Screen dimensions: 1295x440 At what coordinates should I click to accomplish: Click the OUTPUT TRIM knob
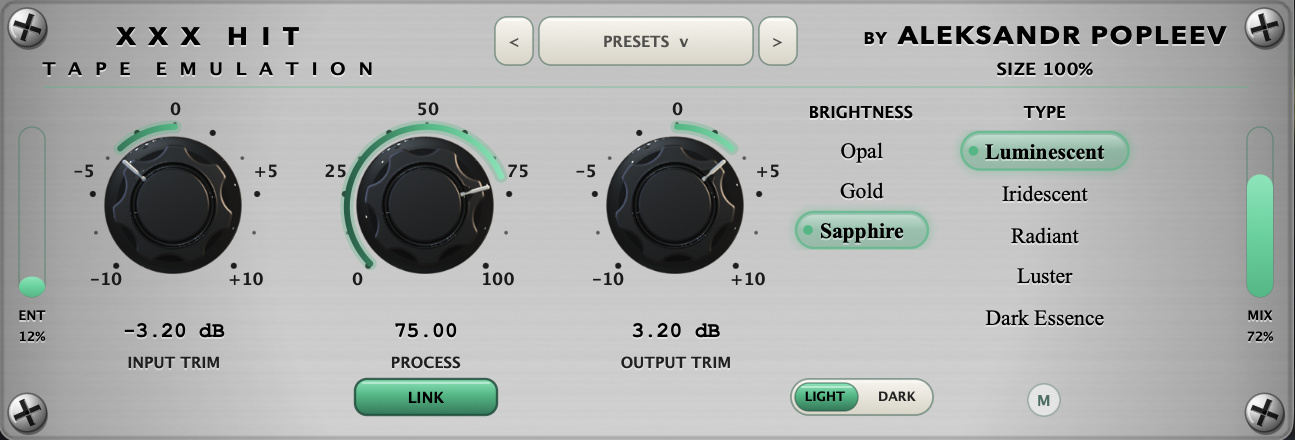(x=675, y=204)
